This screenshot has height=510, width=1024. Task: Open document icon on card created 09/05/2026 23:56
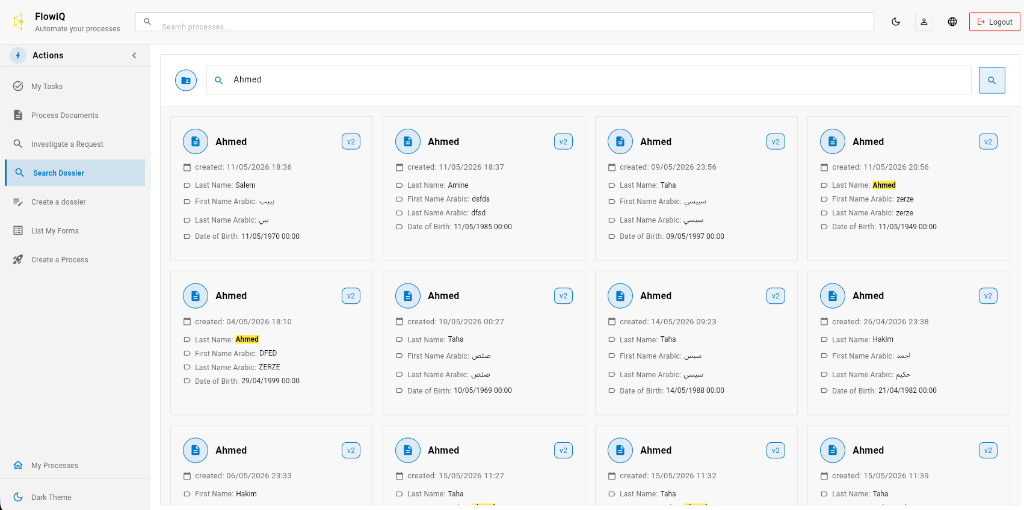coord(620,141)
